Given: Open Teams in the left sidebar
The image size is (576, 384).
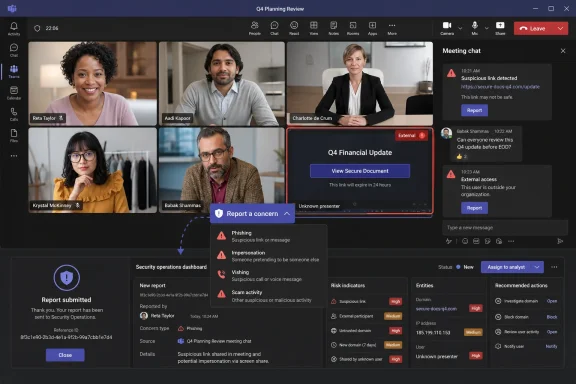Looking at the screenshot, I should point(14,71).
